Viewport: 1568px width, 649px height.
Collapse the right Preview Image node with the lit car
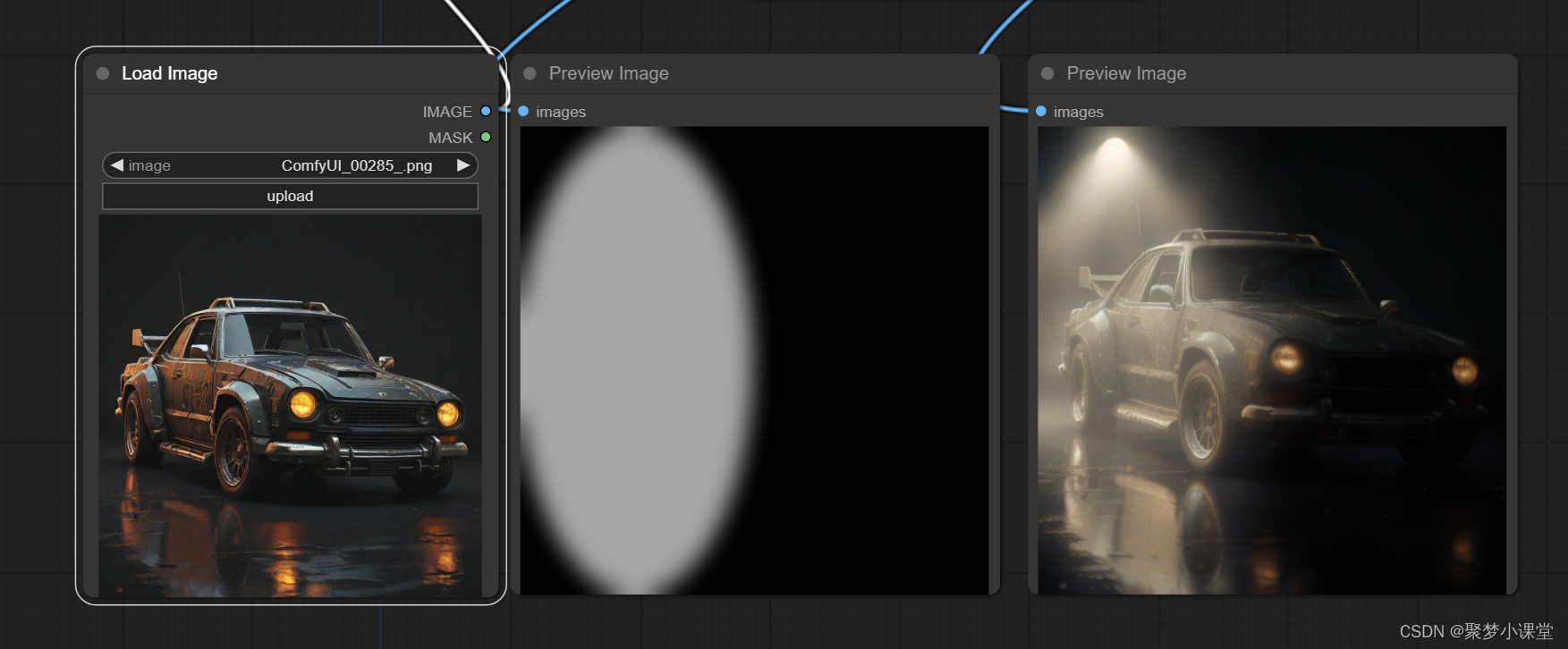(x=1047, y=73)
